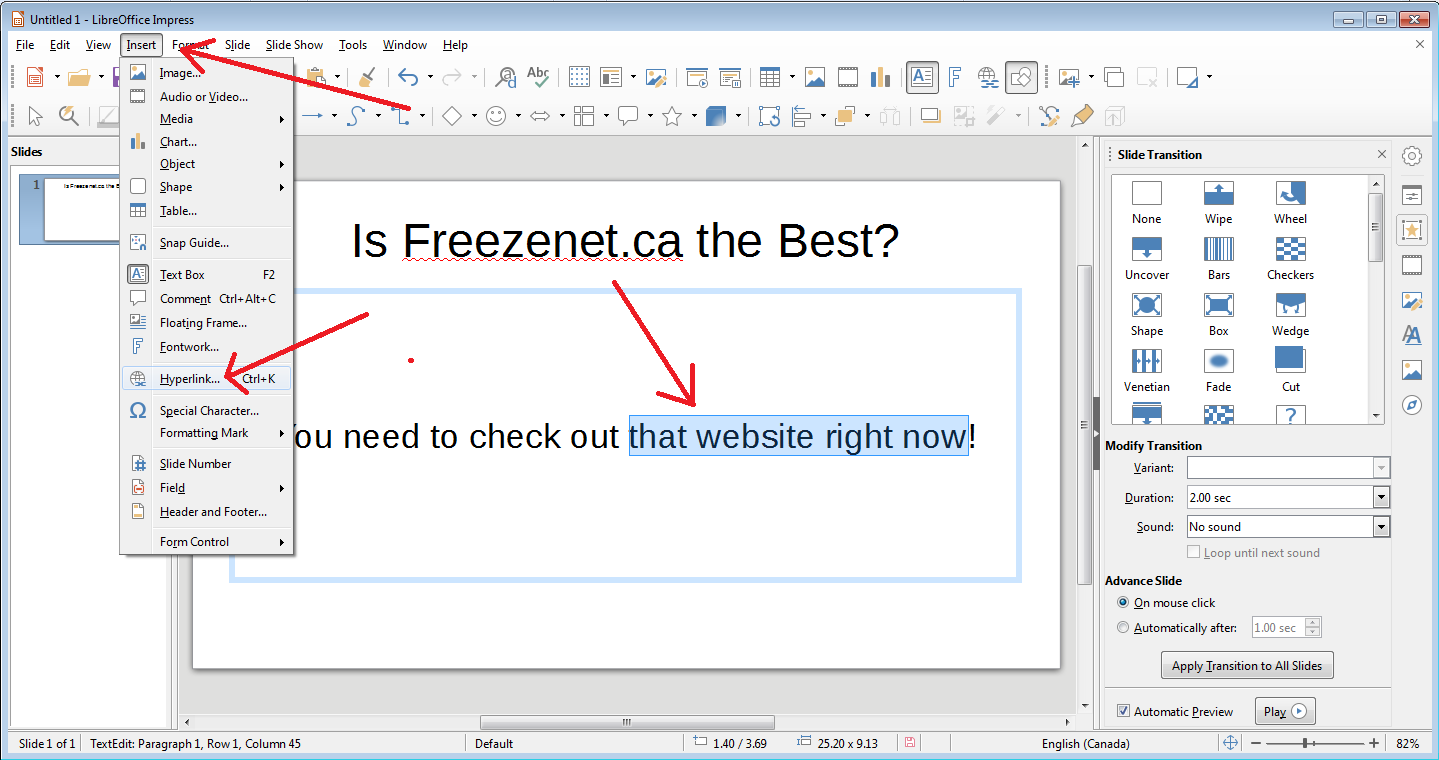Image resolution: width=1439 pixels, height=760 pixels.
Task: Enable Automatic Preview checkbox
Action: [x=1123, y=711]
